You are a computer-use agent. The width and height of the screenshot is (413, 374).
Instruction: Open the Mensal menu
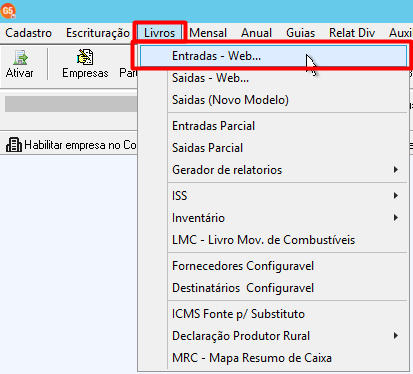(208, 33)
